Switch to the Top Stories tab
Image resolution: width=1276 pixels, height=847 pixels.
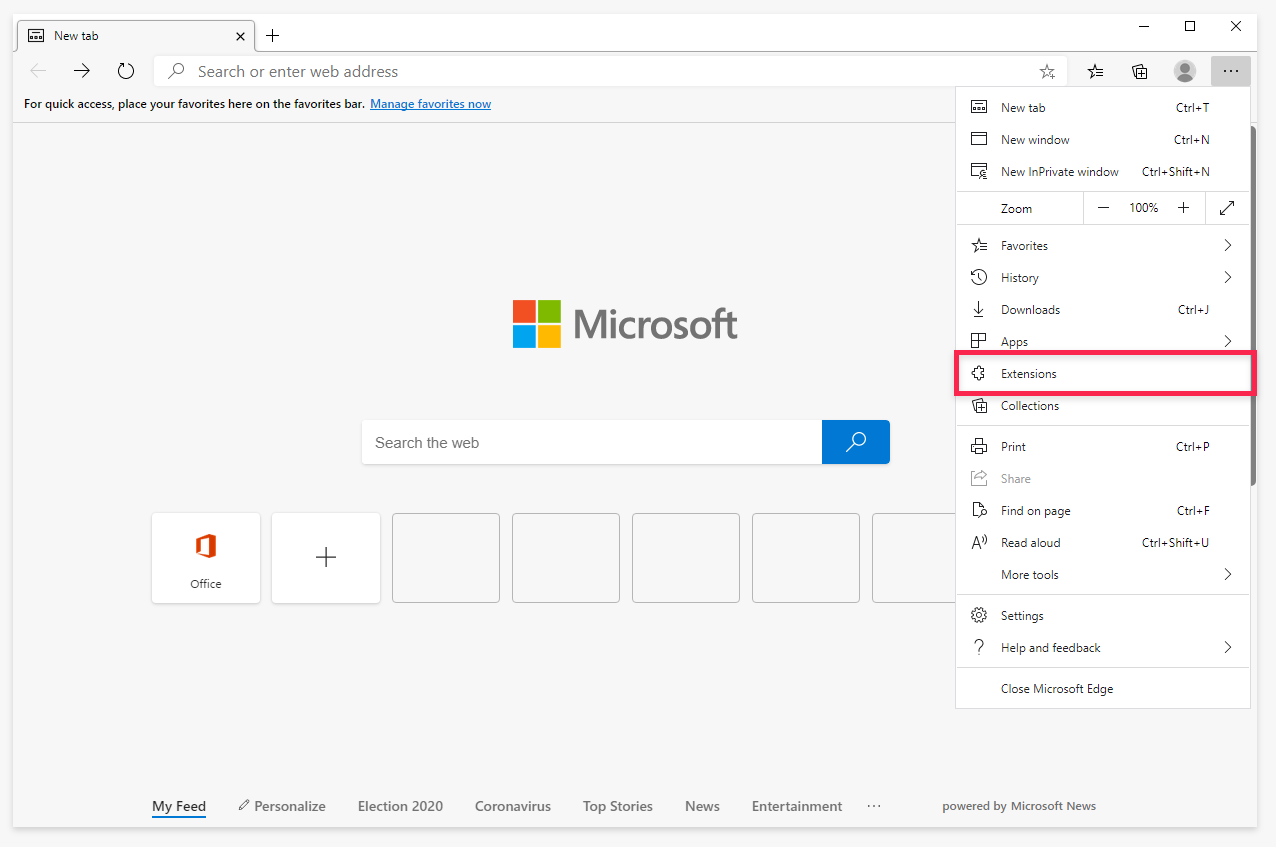coord(618,806)
